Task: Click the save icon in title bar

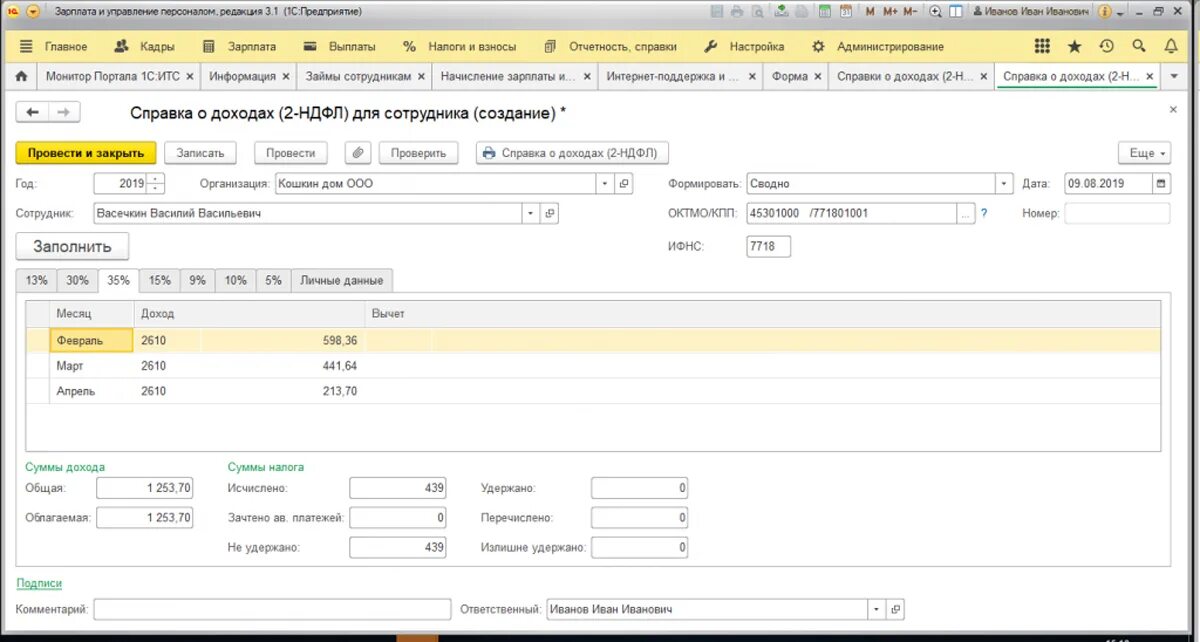Action: (716, 9)
